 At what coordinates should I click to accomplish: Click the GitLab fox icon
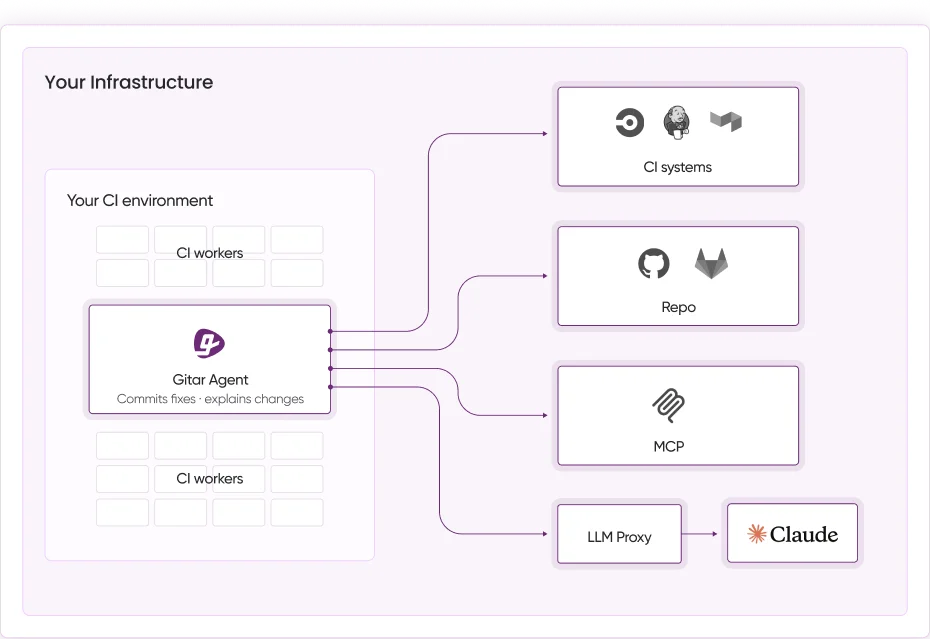[710, 263]
